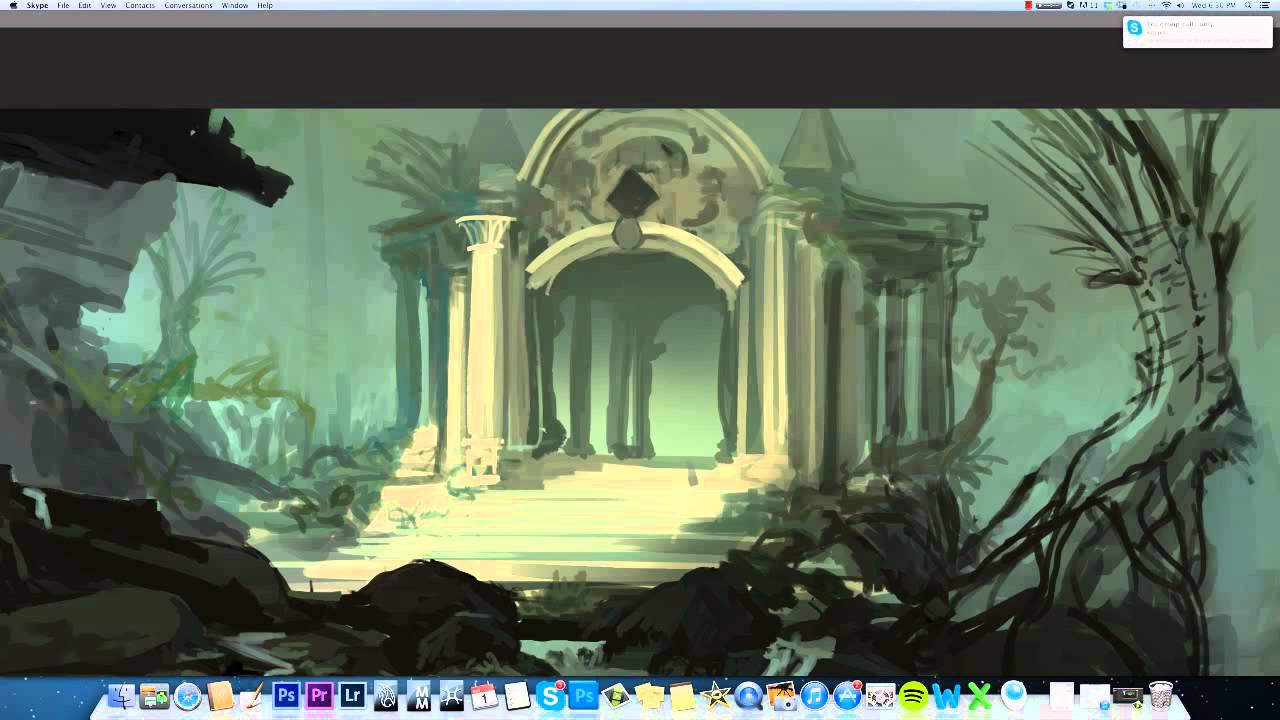Open the File menu

(x=63, y=5)
